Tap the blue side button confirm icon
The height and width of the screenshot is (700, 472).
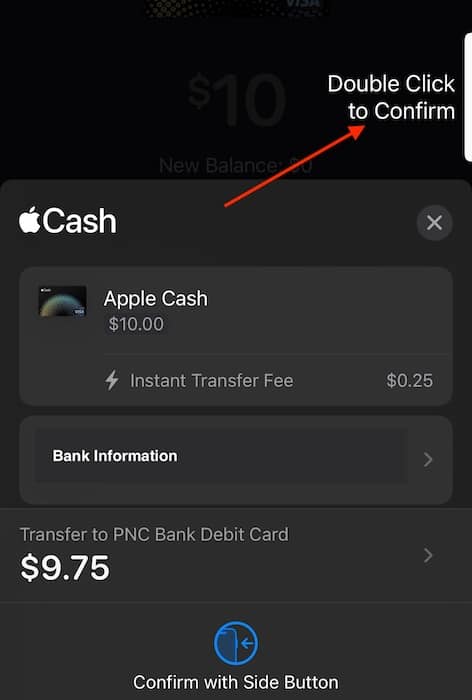pos(236,643)
